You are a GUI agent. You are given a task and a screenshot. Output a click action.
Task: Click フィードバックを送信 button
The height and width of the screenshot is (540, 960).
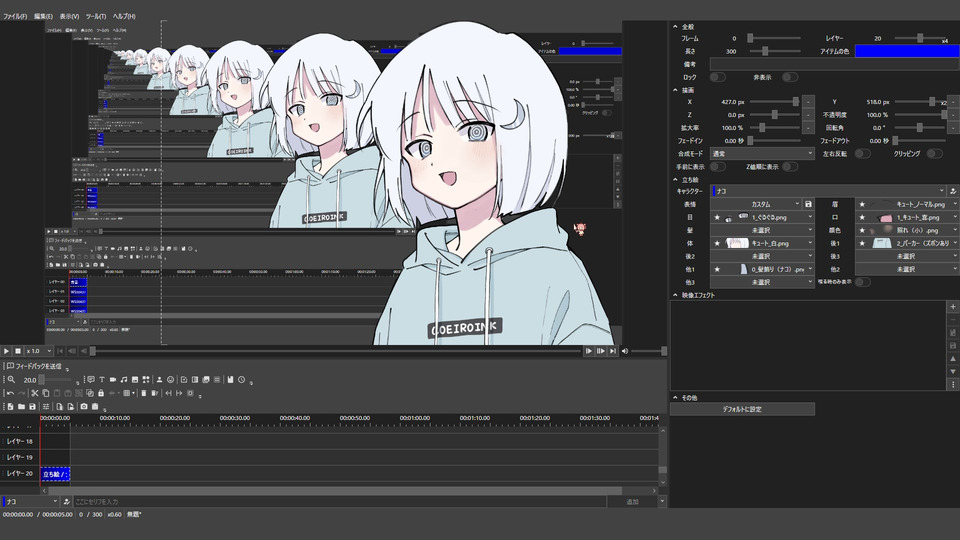[34, 366]
